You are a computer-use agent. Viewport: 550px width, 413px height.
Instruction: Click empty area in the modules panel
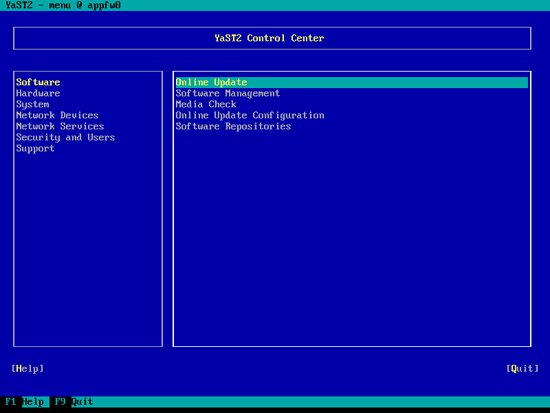pos(351,239)
